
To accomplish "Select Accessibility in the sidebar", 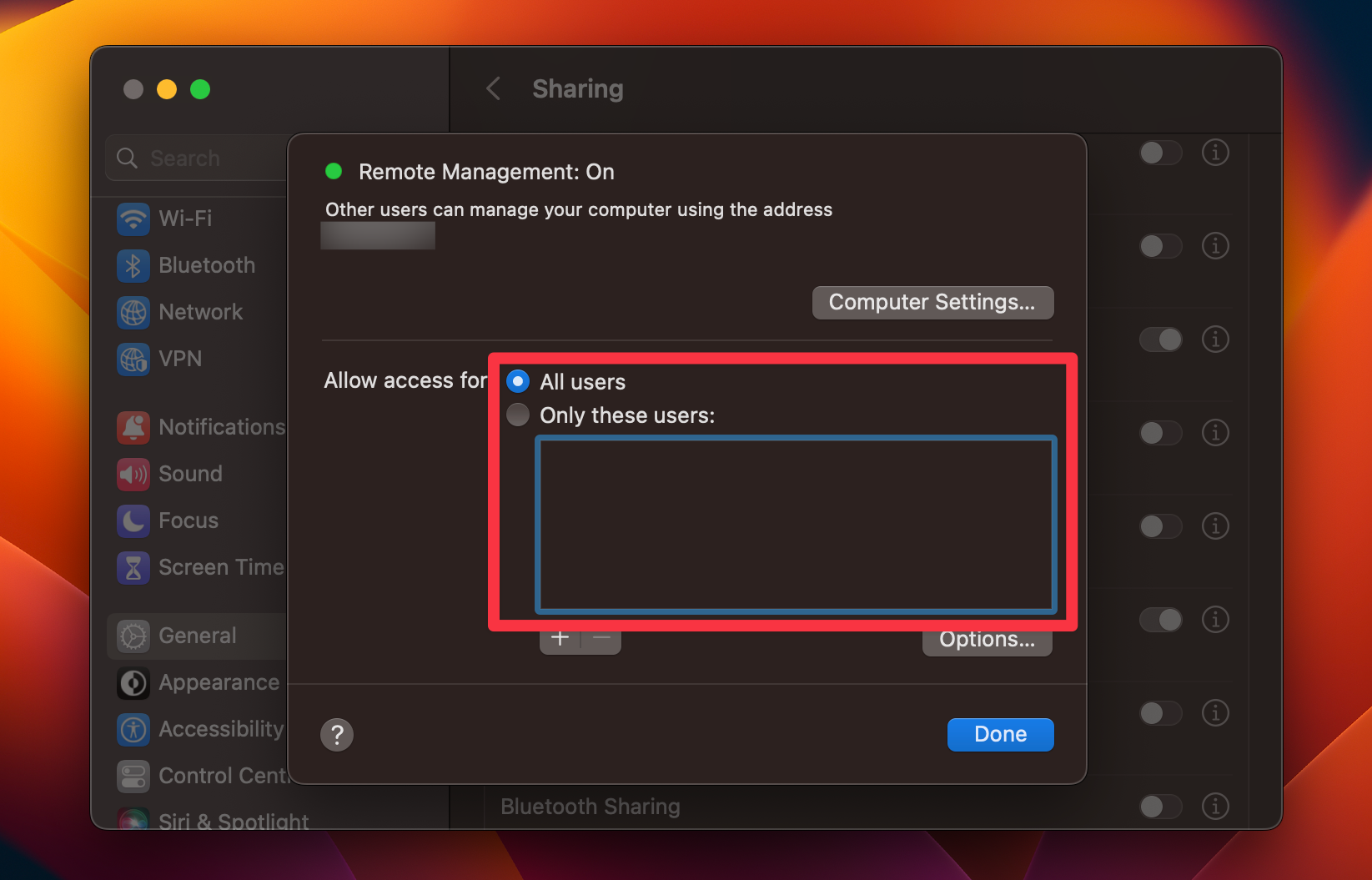I will [220, 729].
